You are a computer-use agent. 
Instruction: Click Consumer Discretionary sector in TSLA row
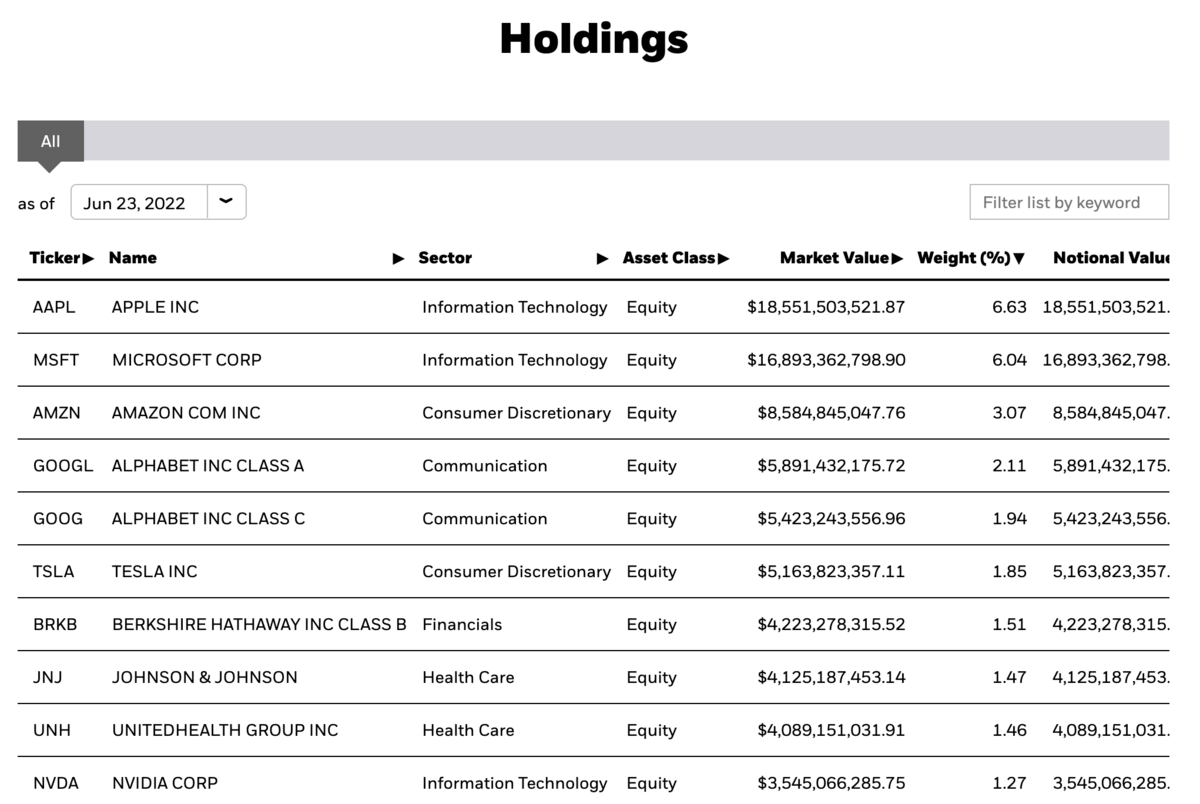point(516,572)
